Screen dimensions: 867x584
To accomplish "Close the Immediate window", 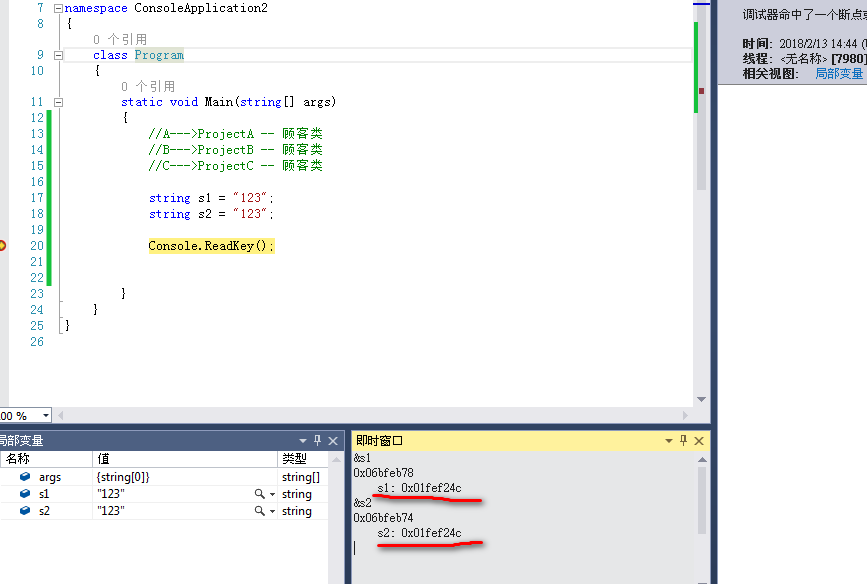I will [x=699, y=441].
